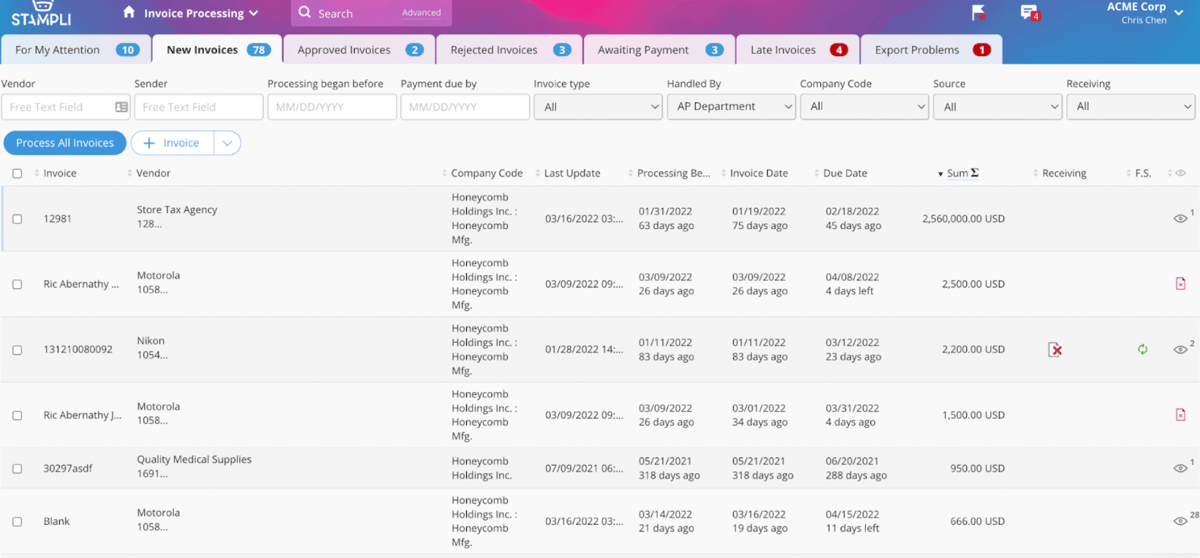Sort by the Invoice Date column header

759,173
